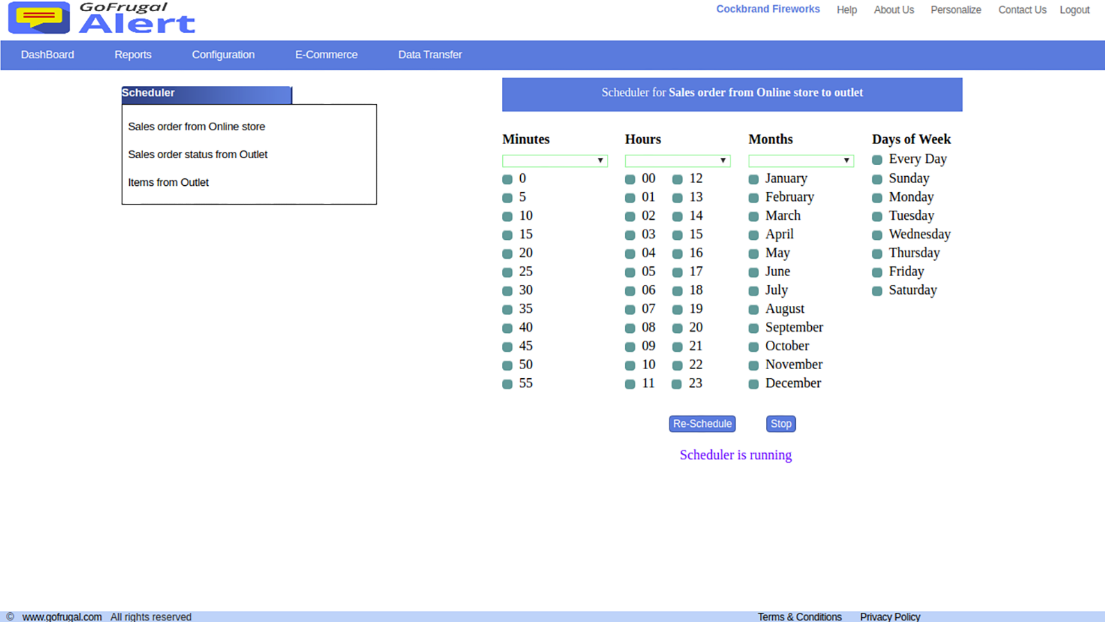Image resolution: width=1105 pixels, height=622 pixels.
Task: Open Sales order status from Outlet scheduler
Action: coord(198,155)
